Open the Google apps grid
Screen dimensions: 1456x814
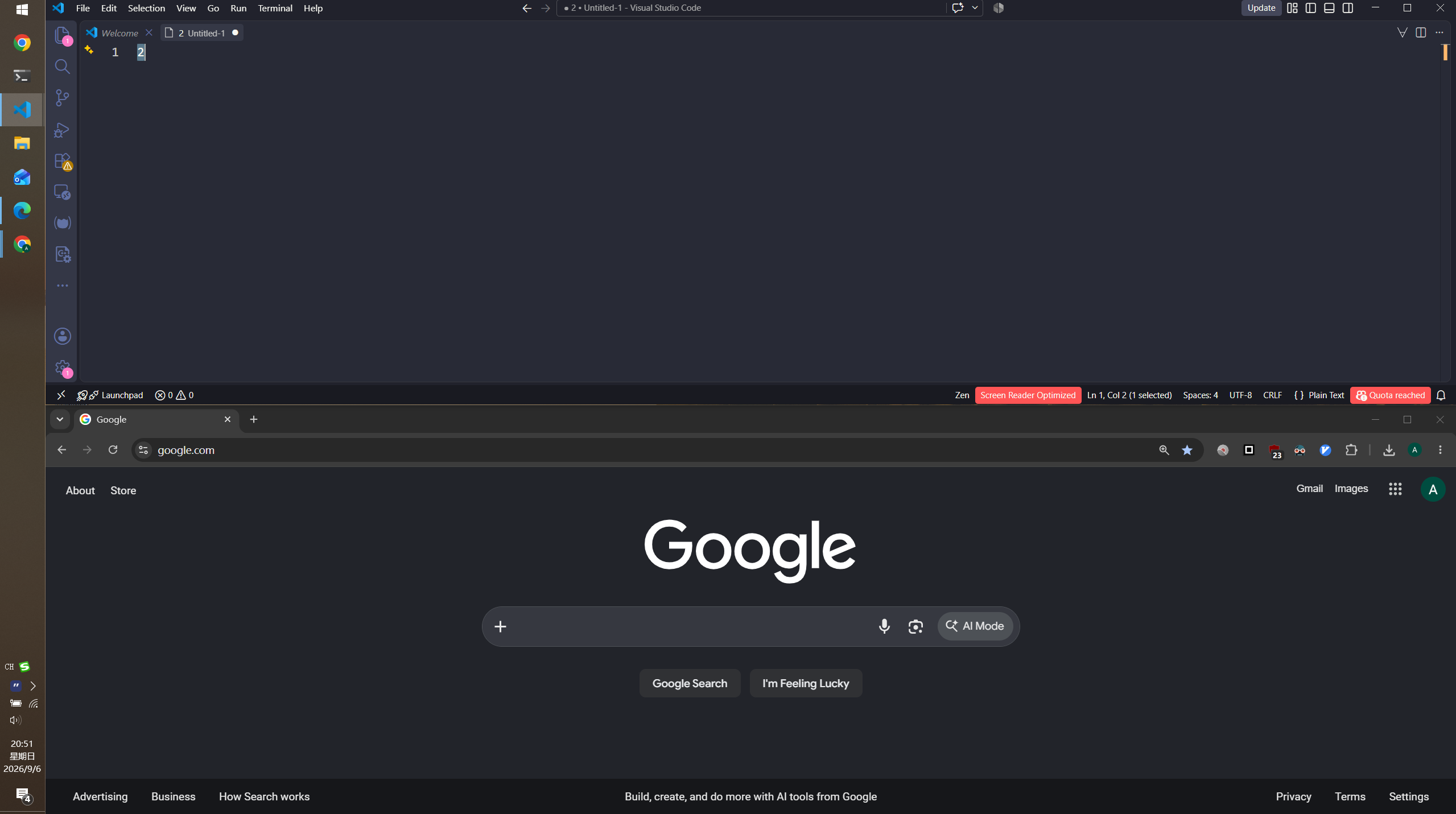click(x=1395, y=489)
